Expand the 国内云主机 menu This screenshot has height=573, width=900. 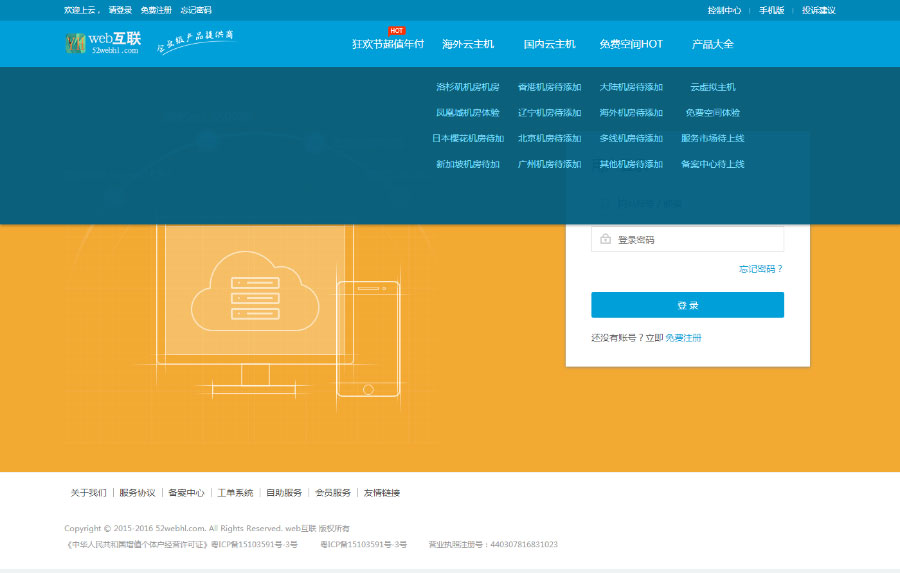tap(549, 45)
